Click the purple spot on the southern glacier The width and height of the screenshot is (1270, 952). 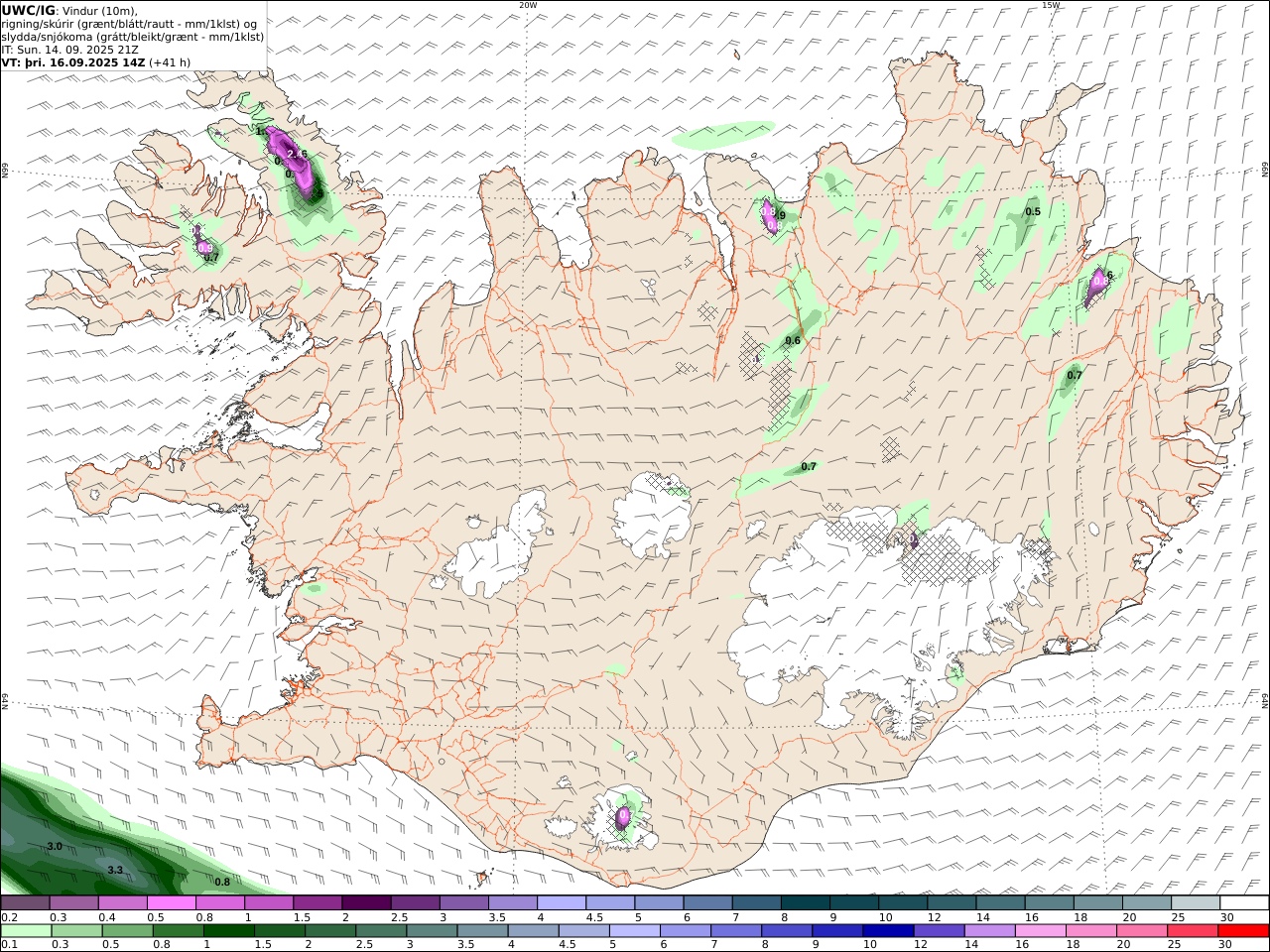pos(623,818)
